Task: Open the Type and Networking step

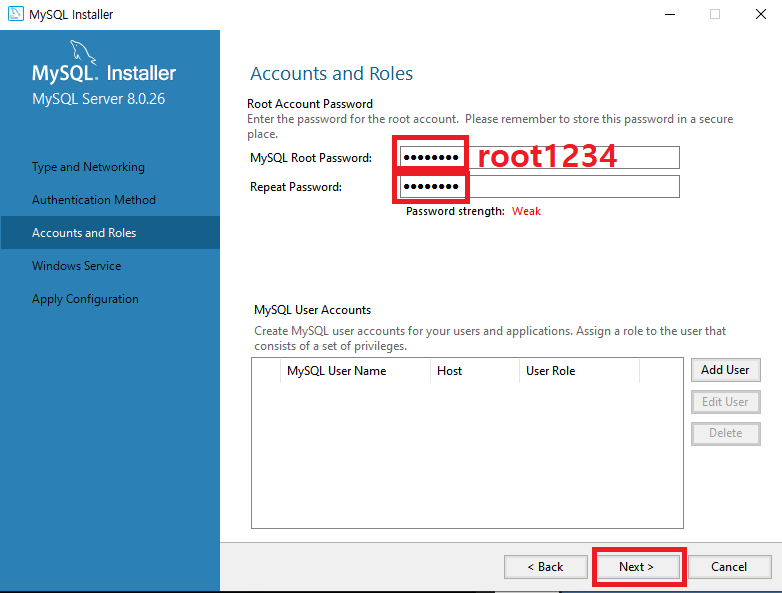Action: (x=88, y=167)
